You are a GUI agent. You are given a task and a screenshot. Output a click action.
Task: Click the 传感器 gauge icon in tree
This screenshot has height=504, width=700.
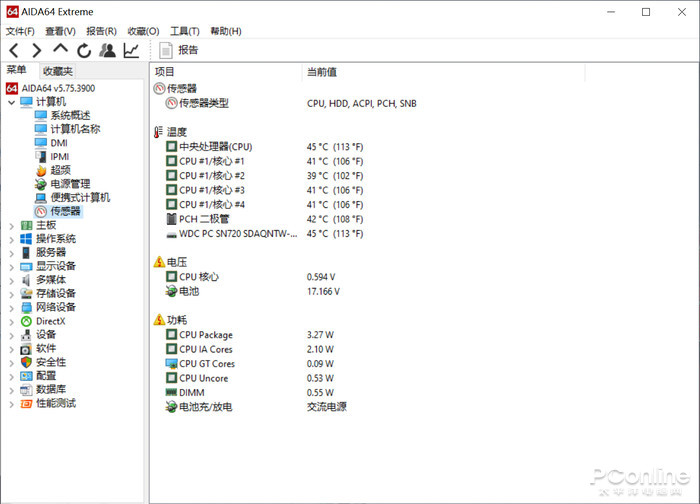tap(41, 212)
